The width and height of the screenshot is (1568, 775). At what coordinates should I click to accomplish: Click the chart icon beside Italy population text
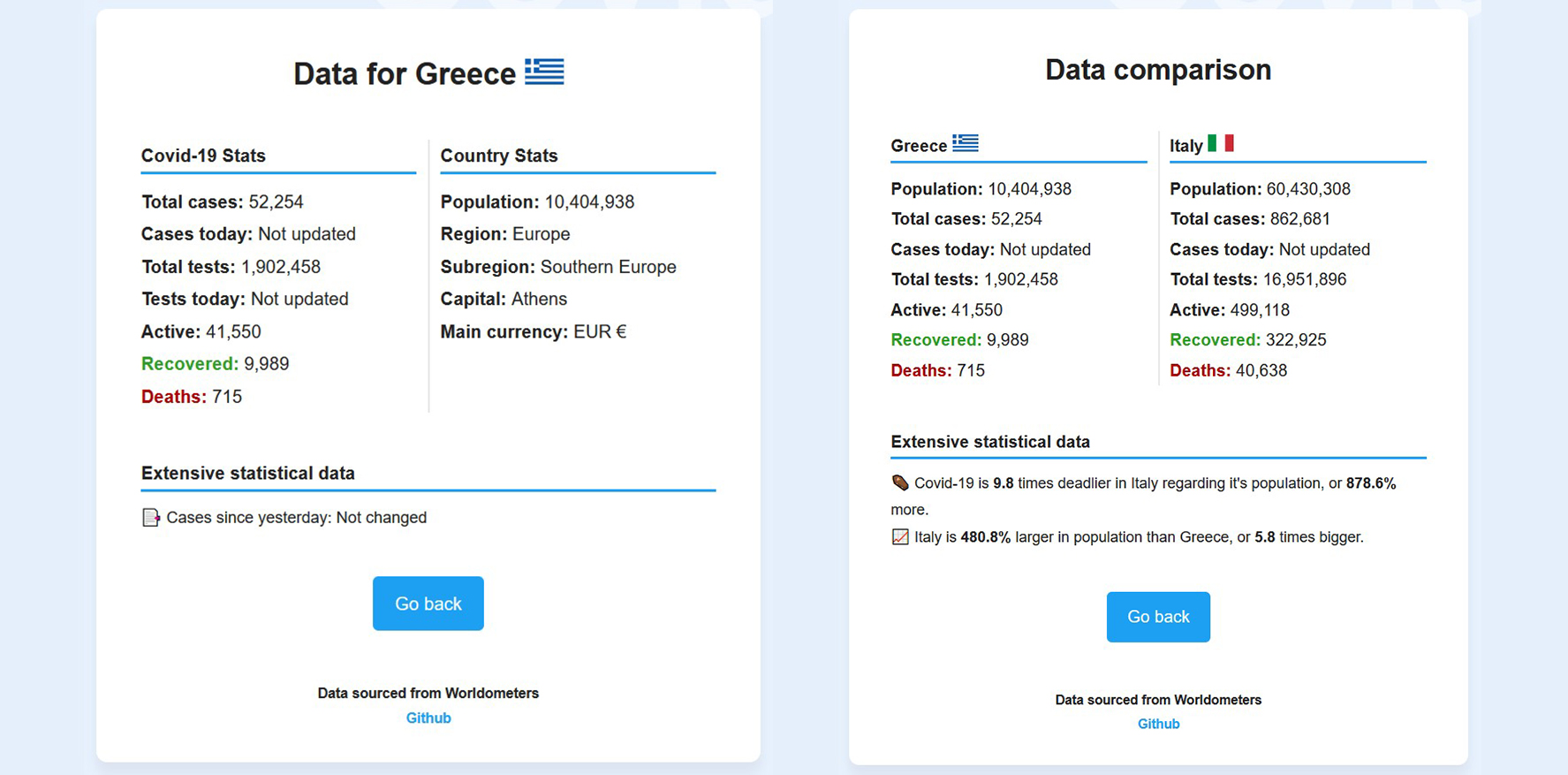click(899, 536)
